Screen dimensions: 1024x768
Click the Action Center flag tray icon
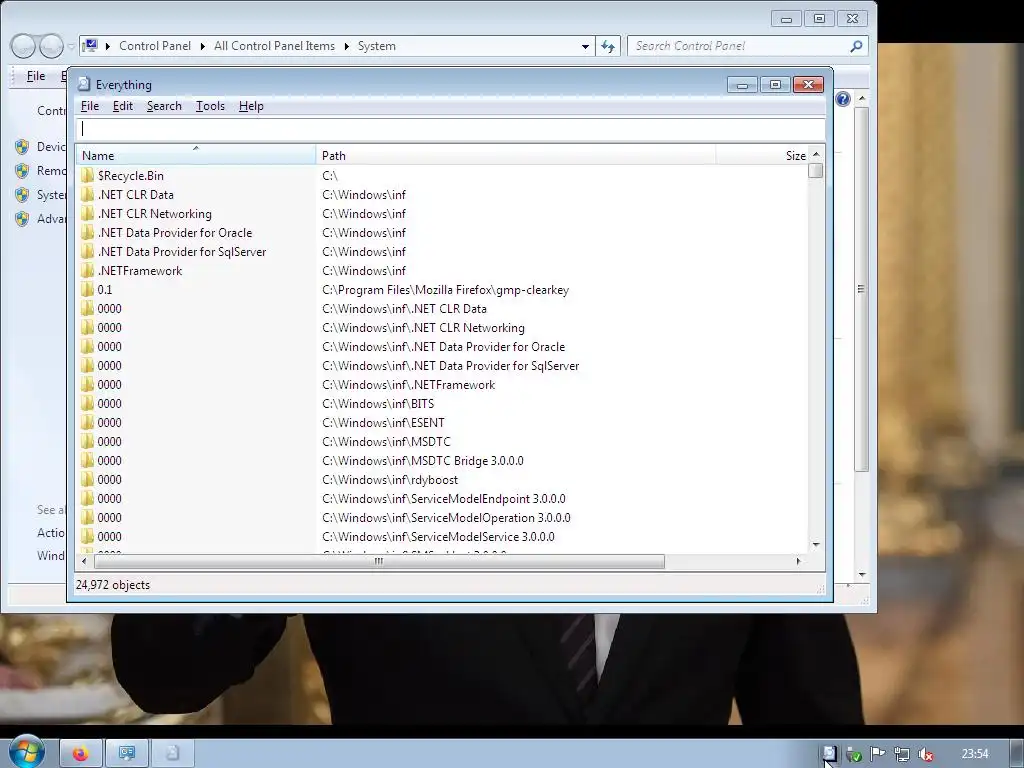tap(878, 754)
